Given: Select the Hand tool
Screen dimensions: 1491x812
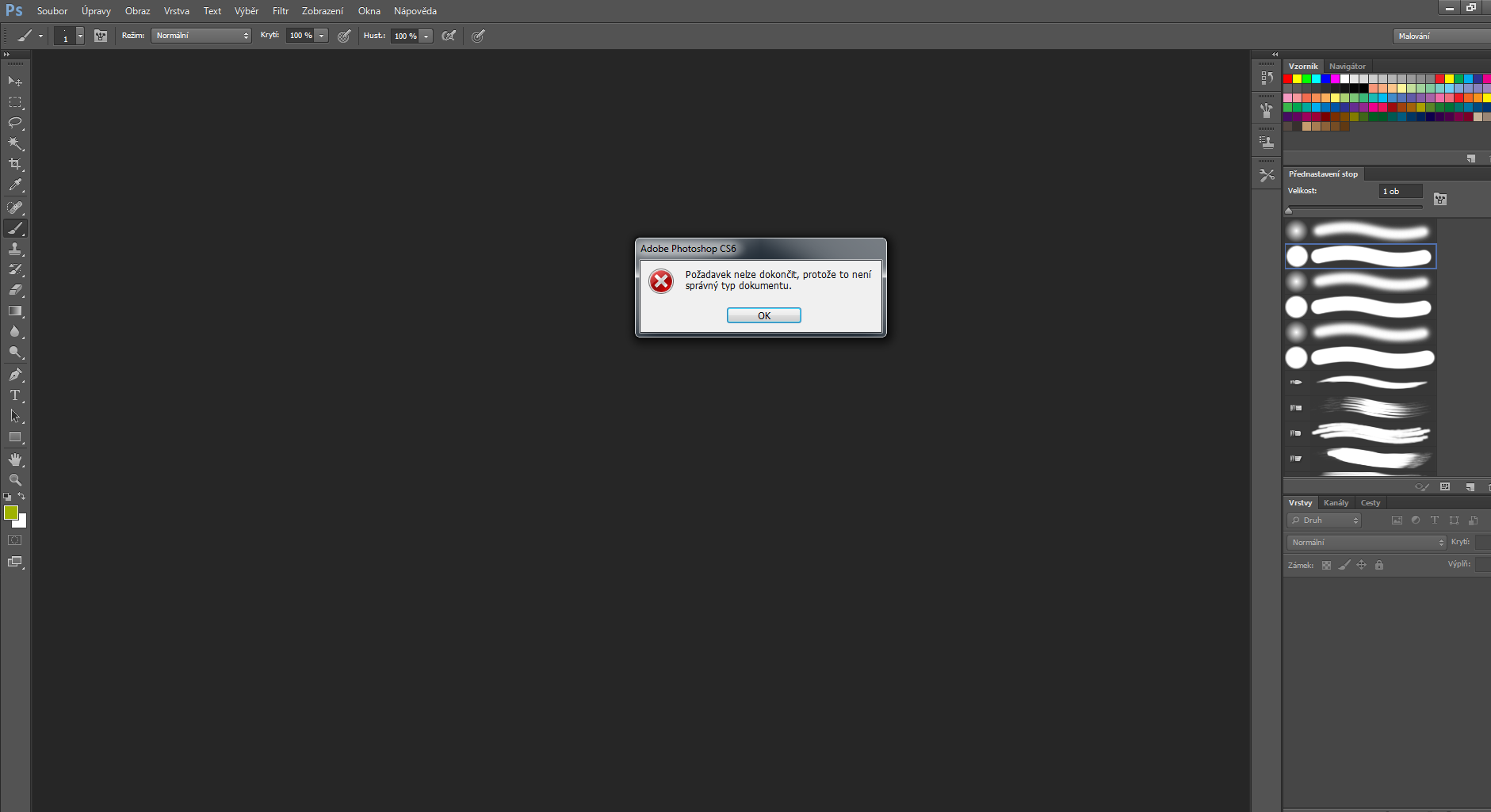Looking at the screenshot, I should (x=15, y=459).
